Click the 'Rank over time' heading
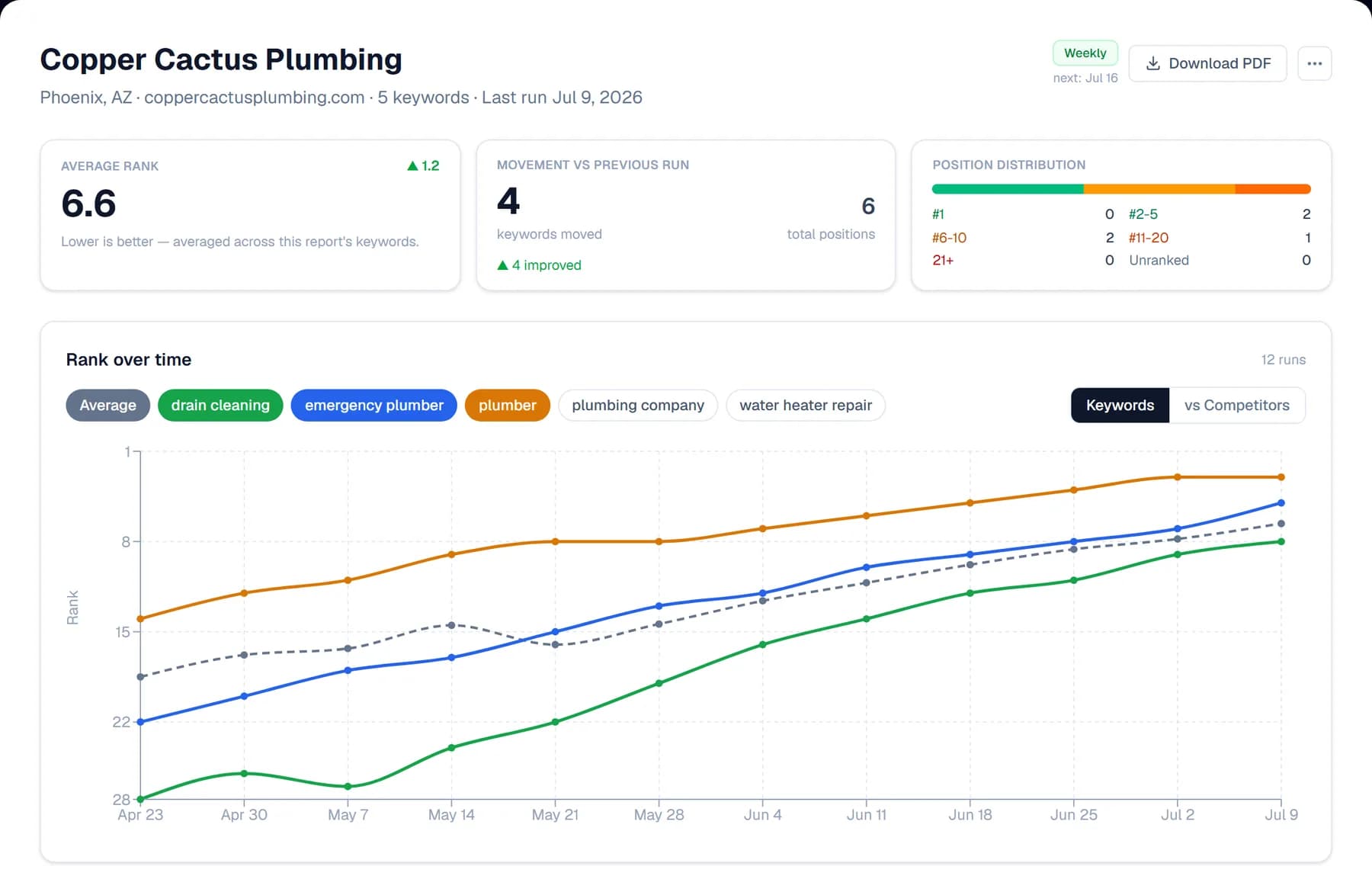The width and height of the screenshot is (1372, 879). pyautogui.click(x=129, y=360)
